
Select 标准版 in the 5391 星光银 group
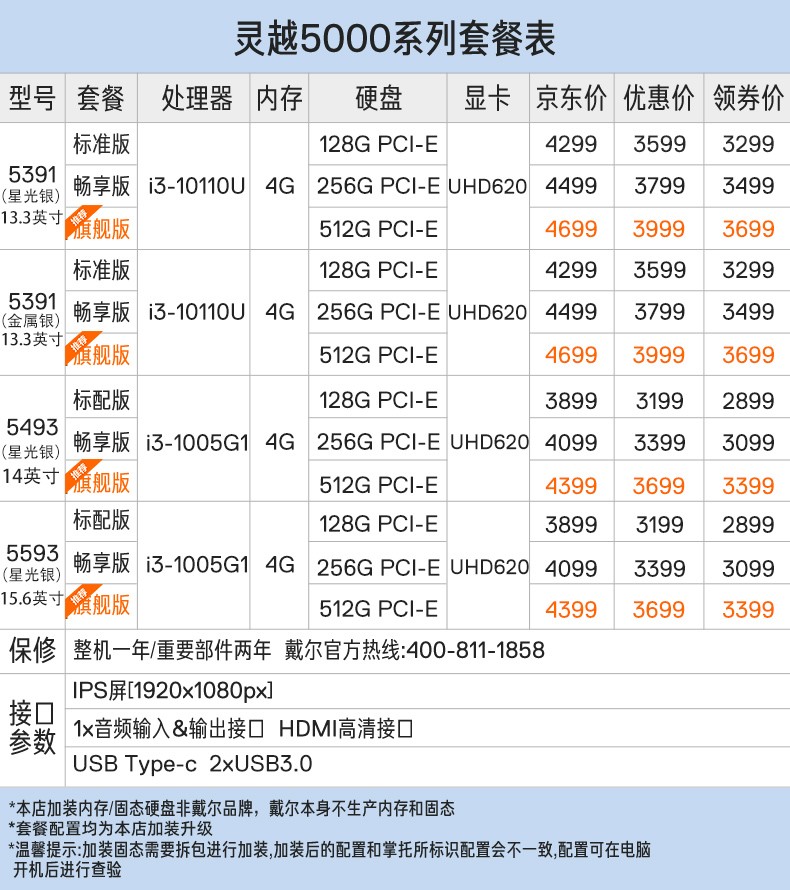point(102,144)
